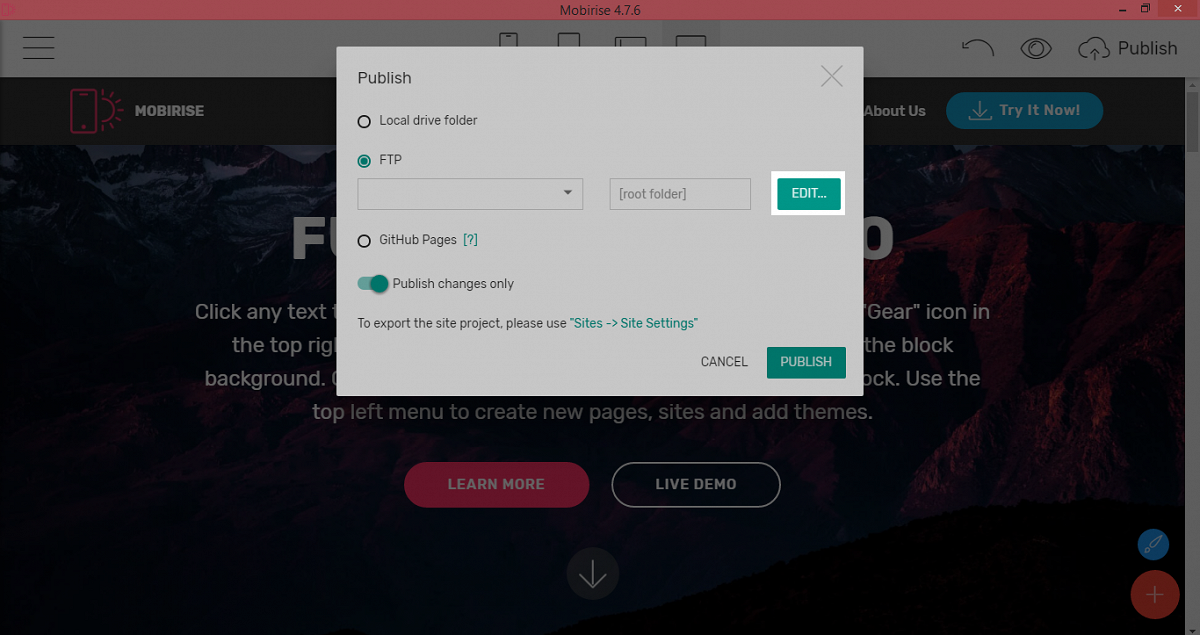Expand the FTP connection dropdown
This screenshot has width=1200, height=635.
point(470,194)
